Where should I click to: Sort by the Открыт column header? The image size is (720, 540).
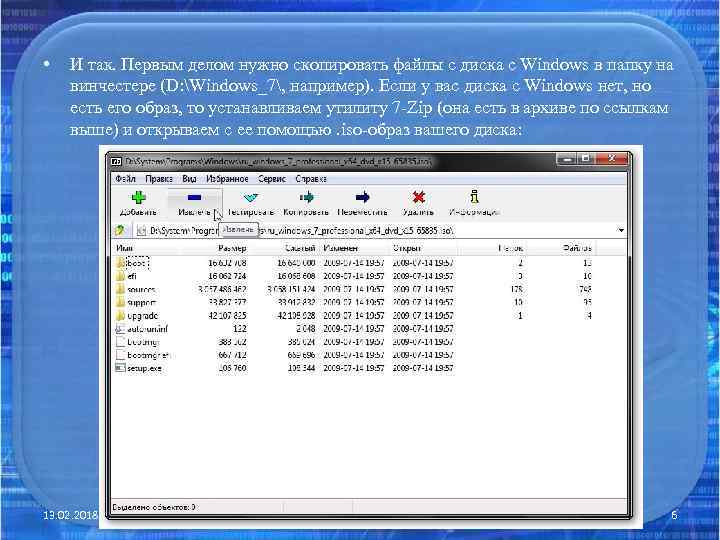click(406, 248)
